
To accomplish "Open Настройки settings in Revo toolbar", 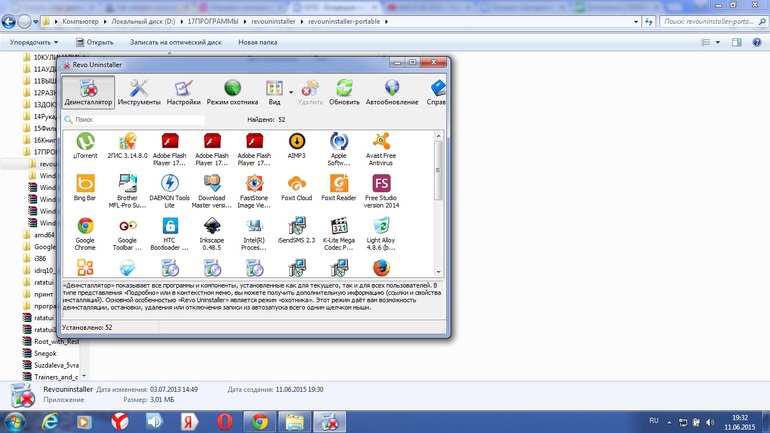I will tap(183, 93).
